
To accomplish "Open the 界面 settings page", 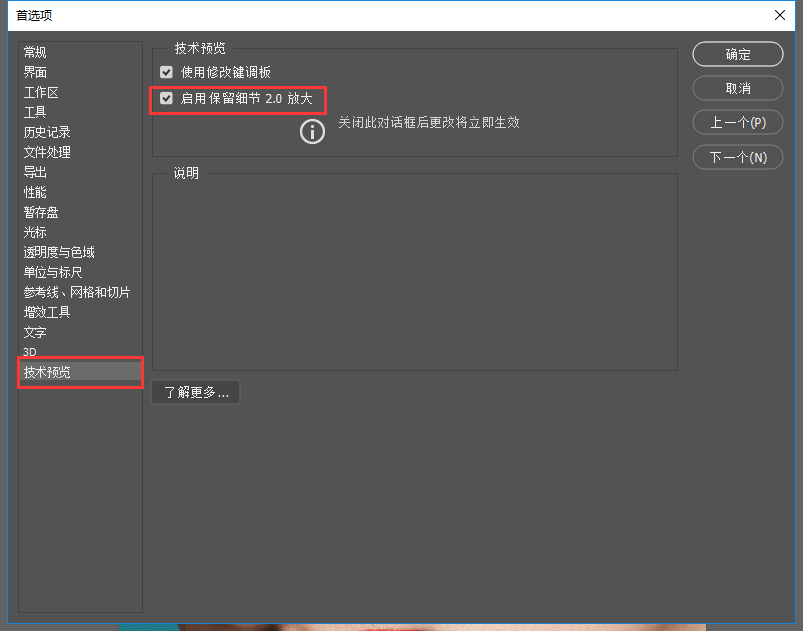I will click(x=35, y=72).
